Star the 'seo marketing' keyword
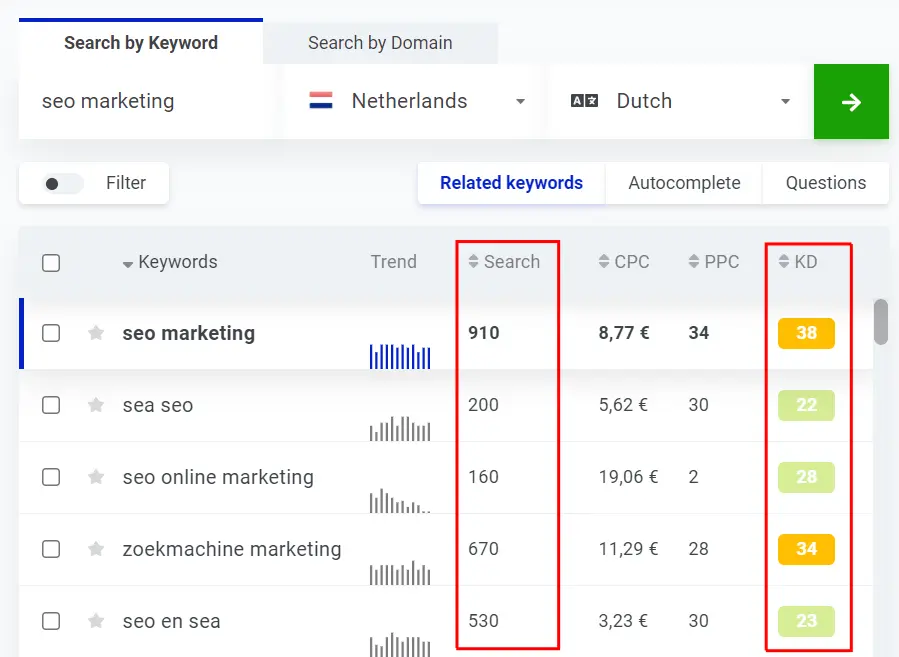 (96, 333)
